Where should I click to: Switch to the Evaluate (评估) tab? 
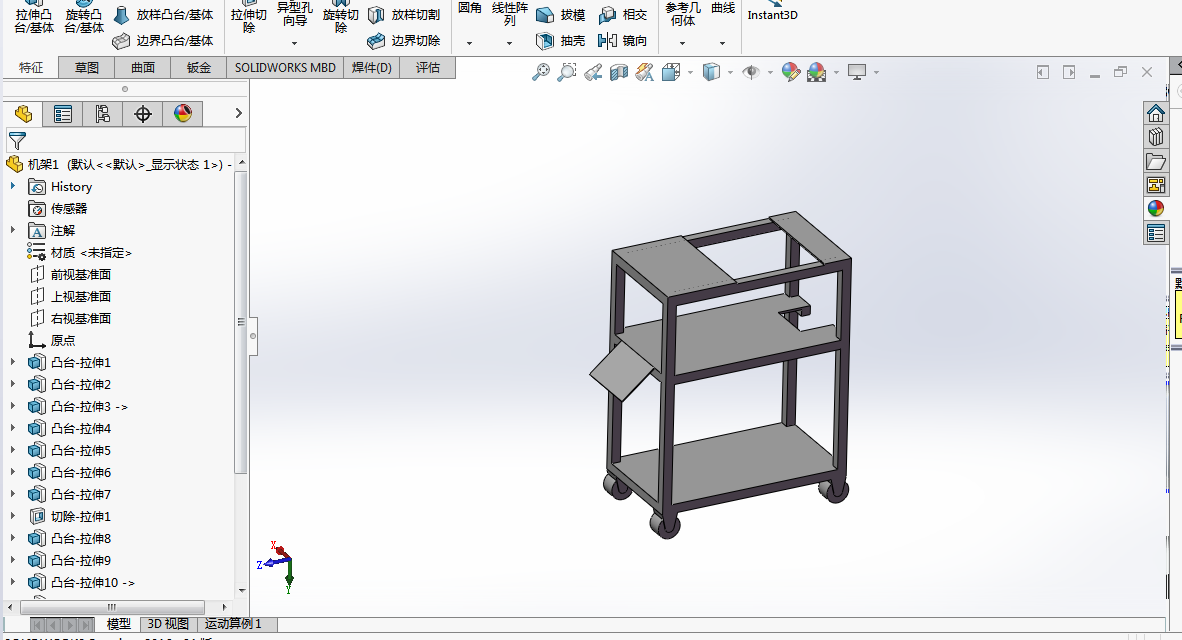coord(427,68)
